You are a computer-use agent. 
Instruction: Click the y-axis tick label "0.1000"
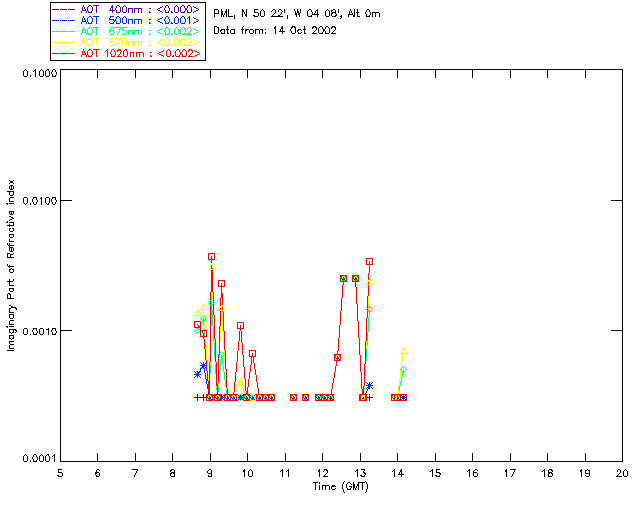point(39,73)
